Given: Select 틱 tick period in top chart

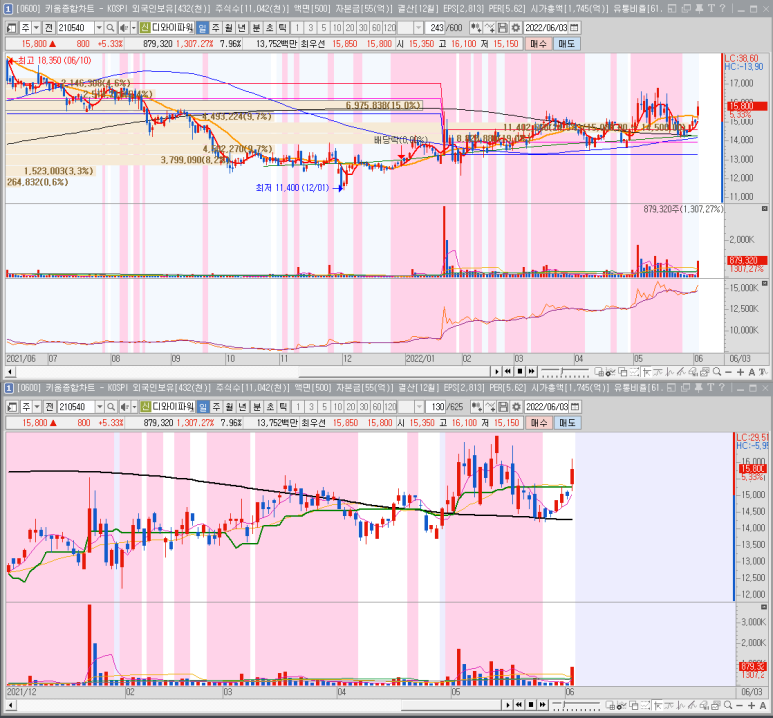Looking at the screenshot, I should click(282, 28).
